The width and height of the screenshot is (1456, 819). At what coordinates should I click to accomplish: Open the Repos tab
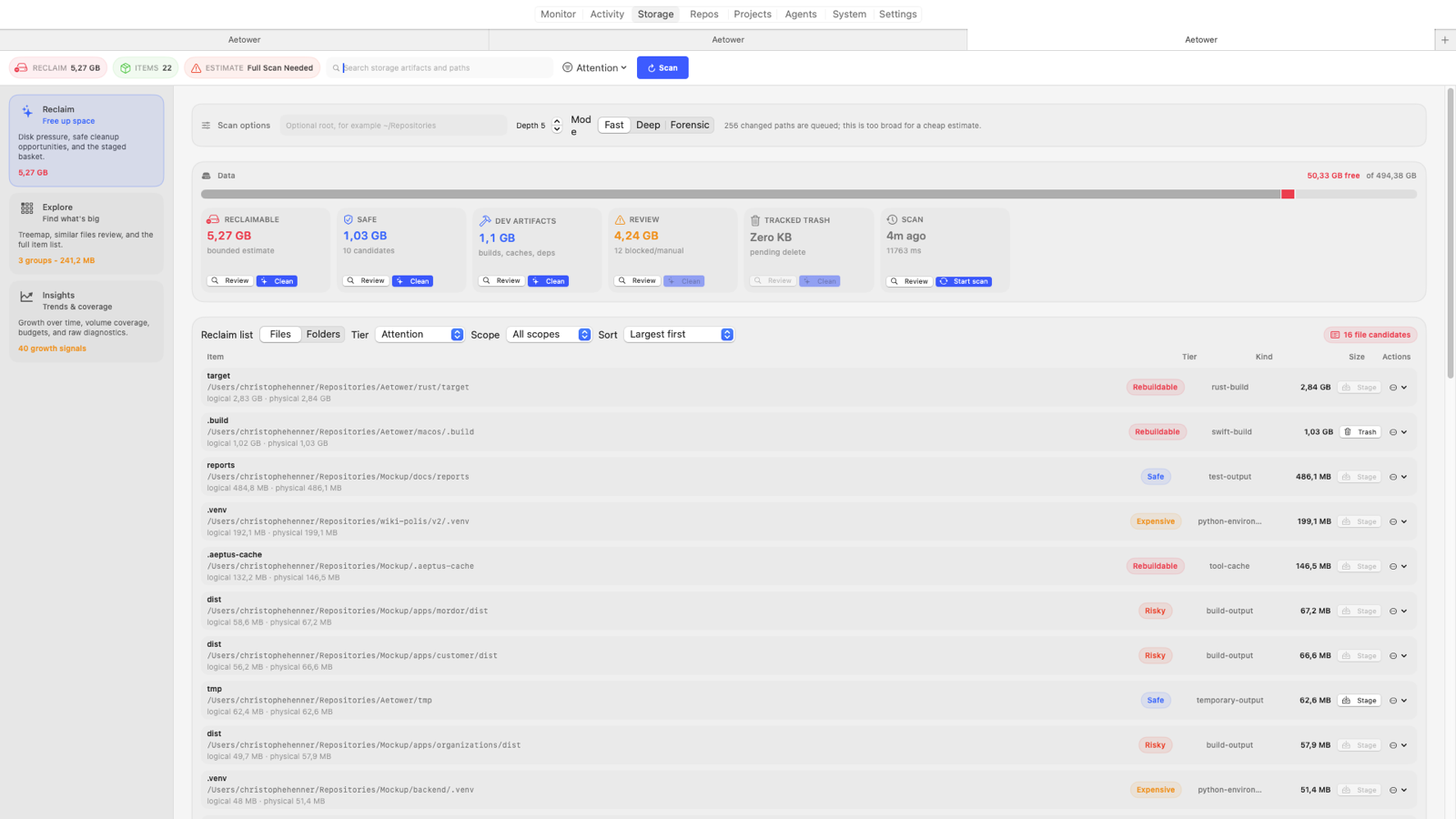tap(703, 14)
